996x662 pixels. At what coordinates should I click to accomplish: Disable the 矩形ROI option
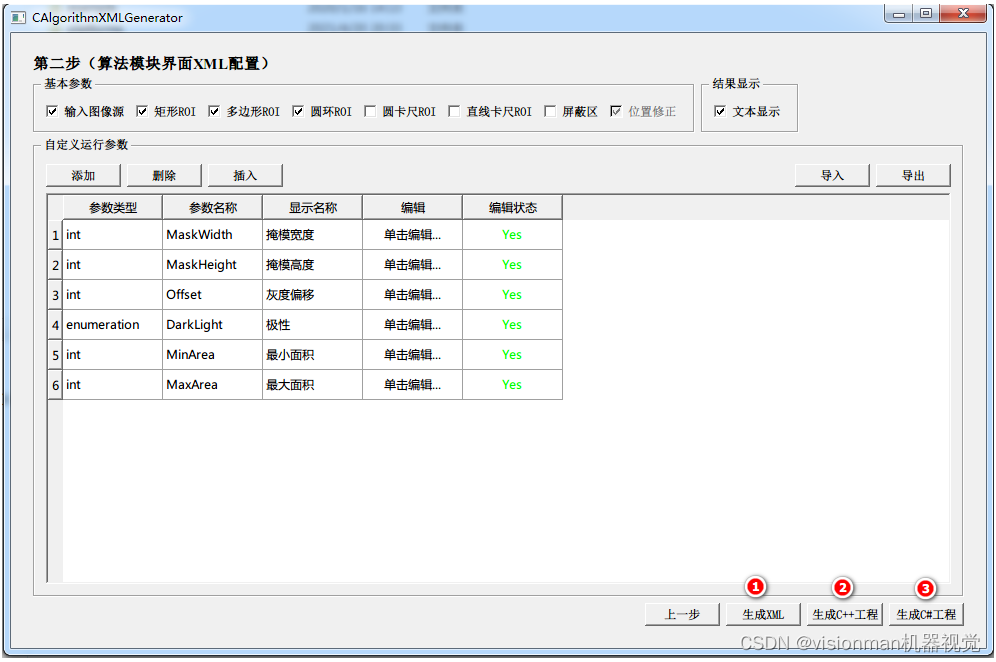click(143, 111)
